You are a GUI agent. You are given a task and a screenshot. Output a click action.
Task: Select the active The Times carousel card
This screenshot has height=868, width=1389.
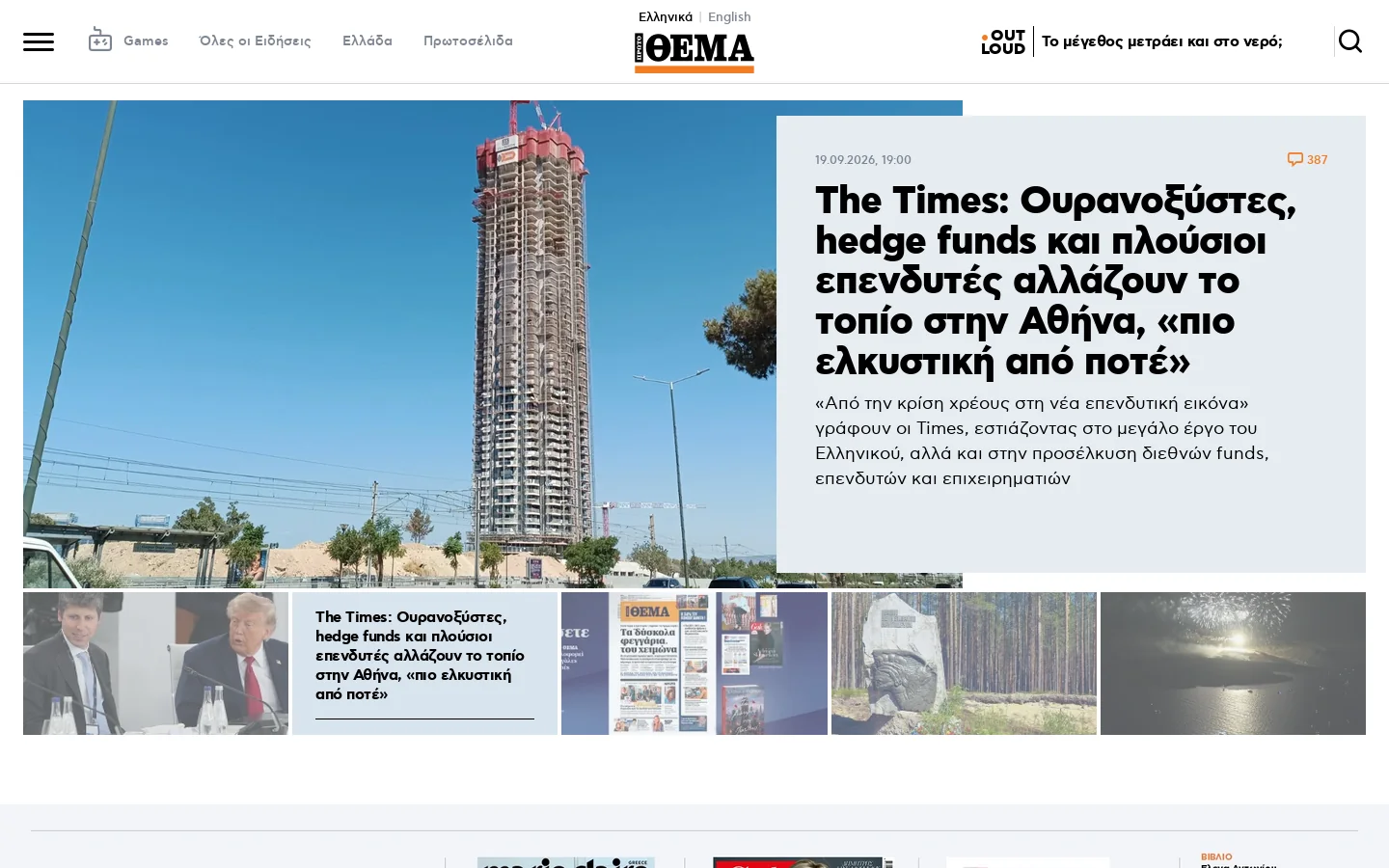424,664
